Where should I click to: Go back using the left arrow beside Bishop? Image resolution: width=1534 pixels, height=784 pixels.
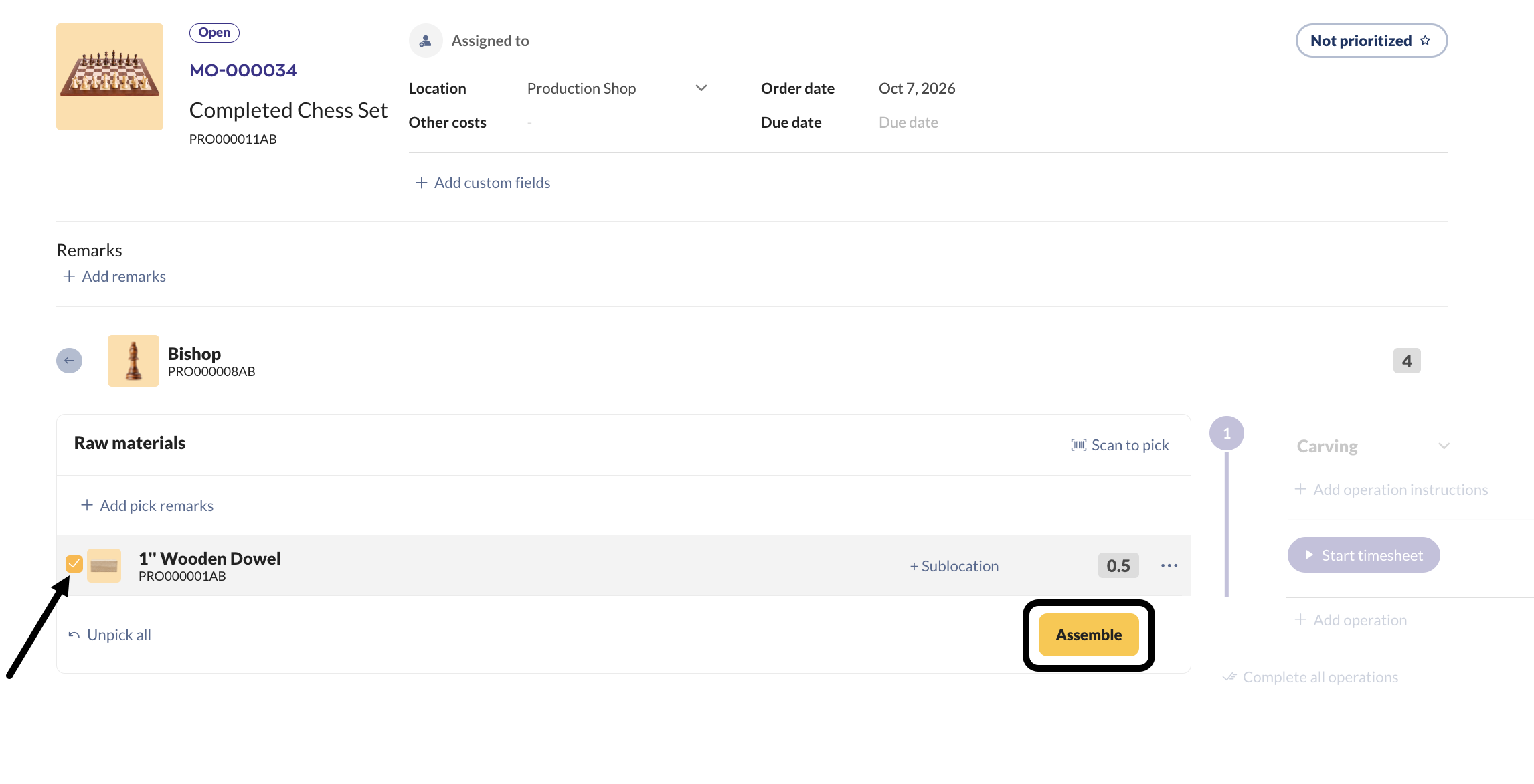coord(69,361)
